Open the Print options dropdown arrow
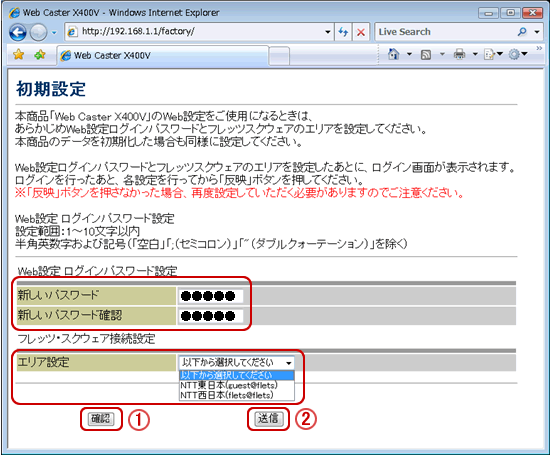Viewport: 550px width, 455px height. point(475,54)
